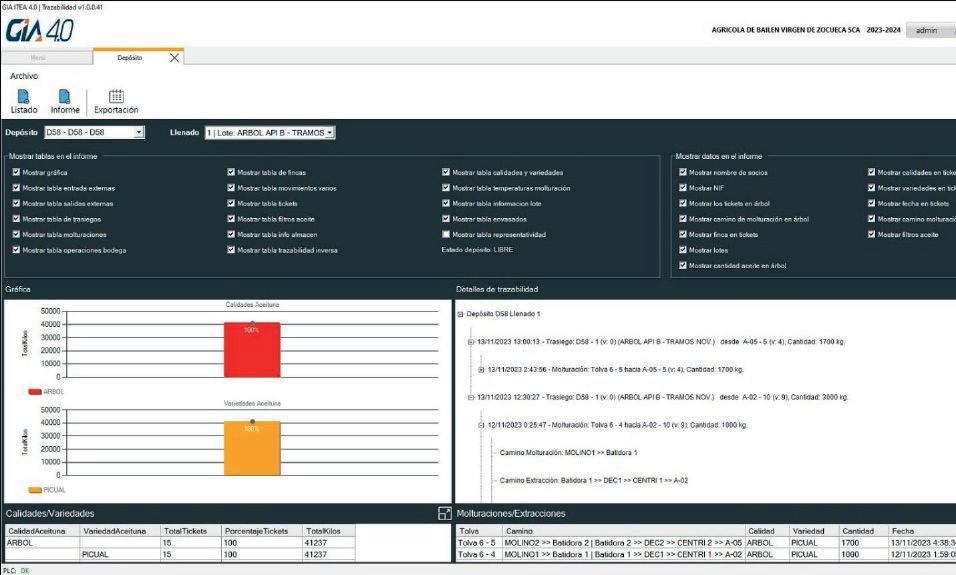The height and width of the screenshot is (575, 956).
Task: Toggle Mostrar tabla tickets
Action: pyautogui.click(x=231, y=203)
